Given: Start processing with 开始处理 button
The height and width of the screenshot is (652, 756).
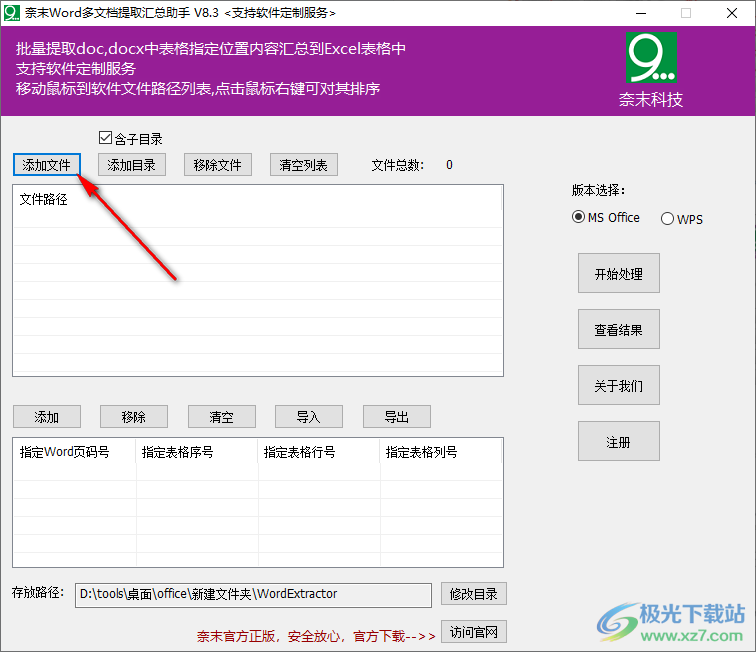Looking at the screenshot, I should pyautogui.click(x=619, y=273).
